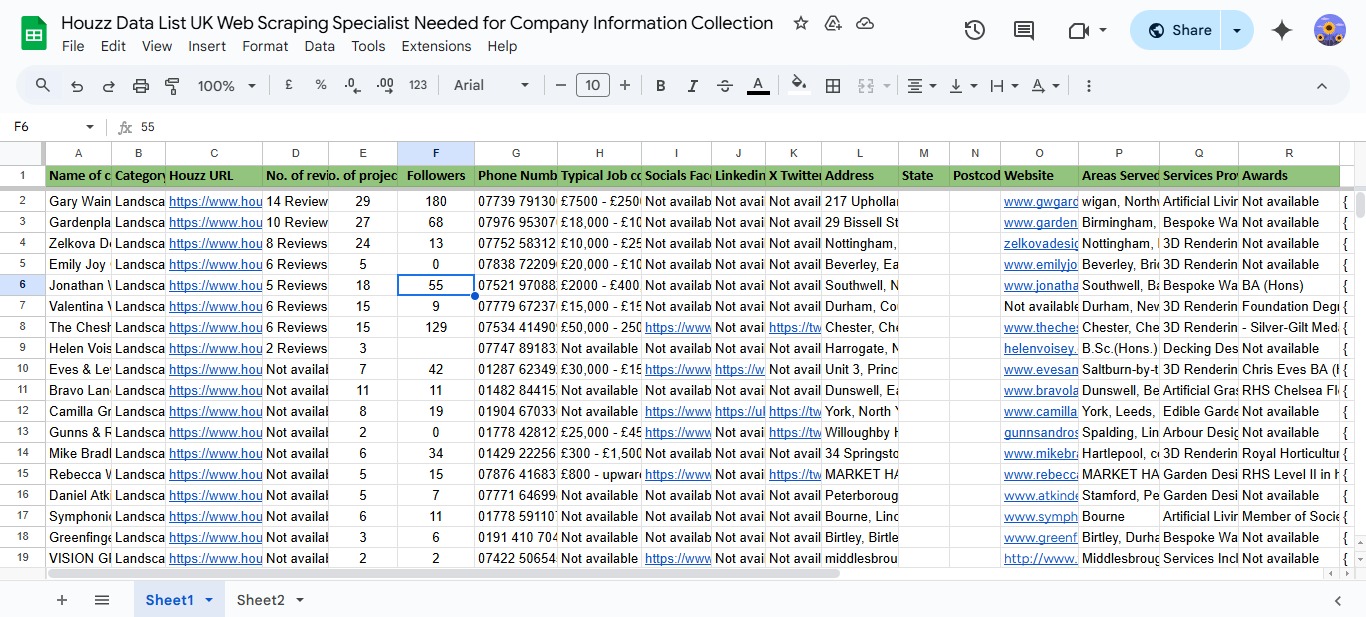The image size is (1366, 617).
Task: Select the cell with 129 followers
Action: click(436, 327)
